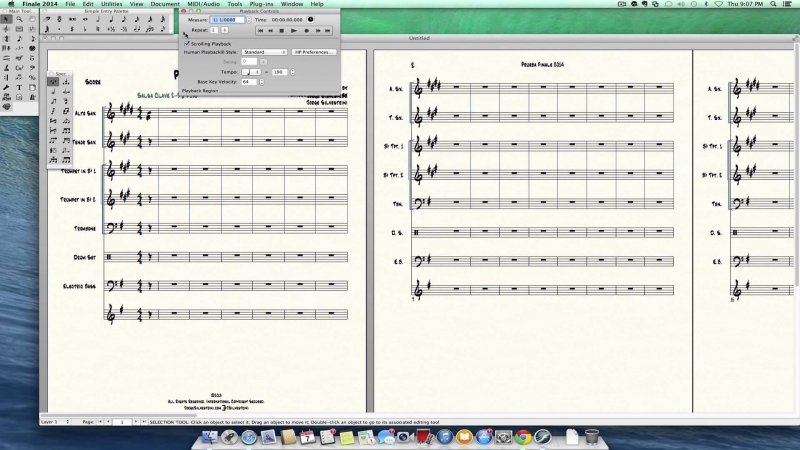Image resolution: width=800 pixels, height=450 pixels.
Task: Open the Tools menu
Action: click(235, 4)
